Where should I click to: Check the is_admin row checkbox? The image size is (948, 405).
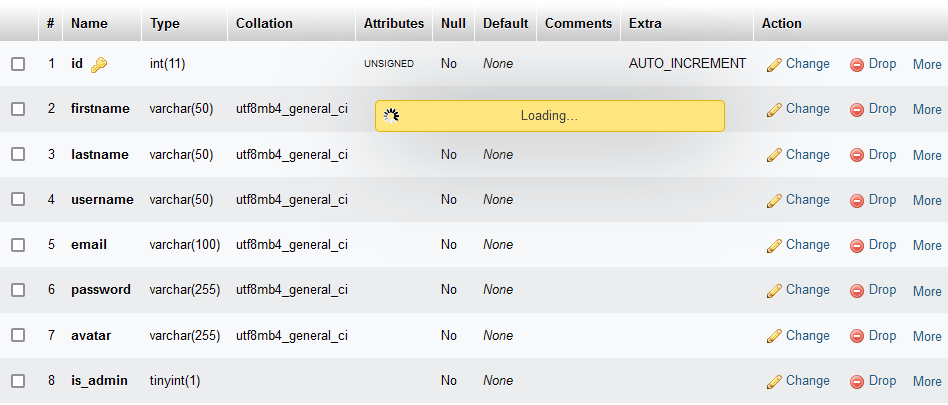coord(18,381)
